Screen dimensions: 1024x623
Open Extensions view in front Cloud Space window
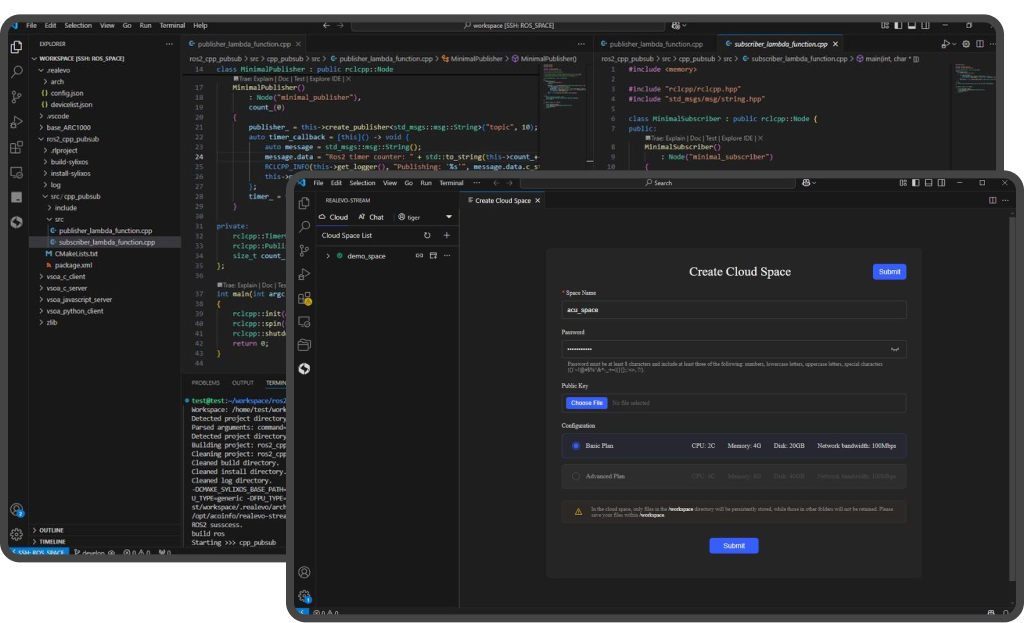304,298
